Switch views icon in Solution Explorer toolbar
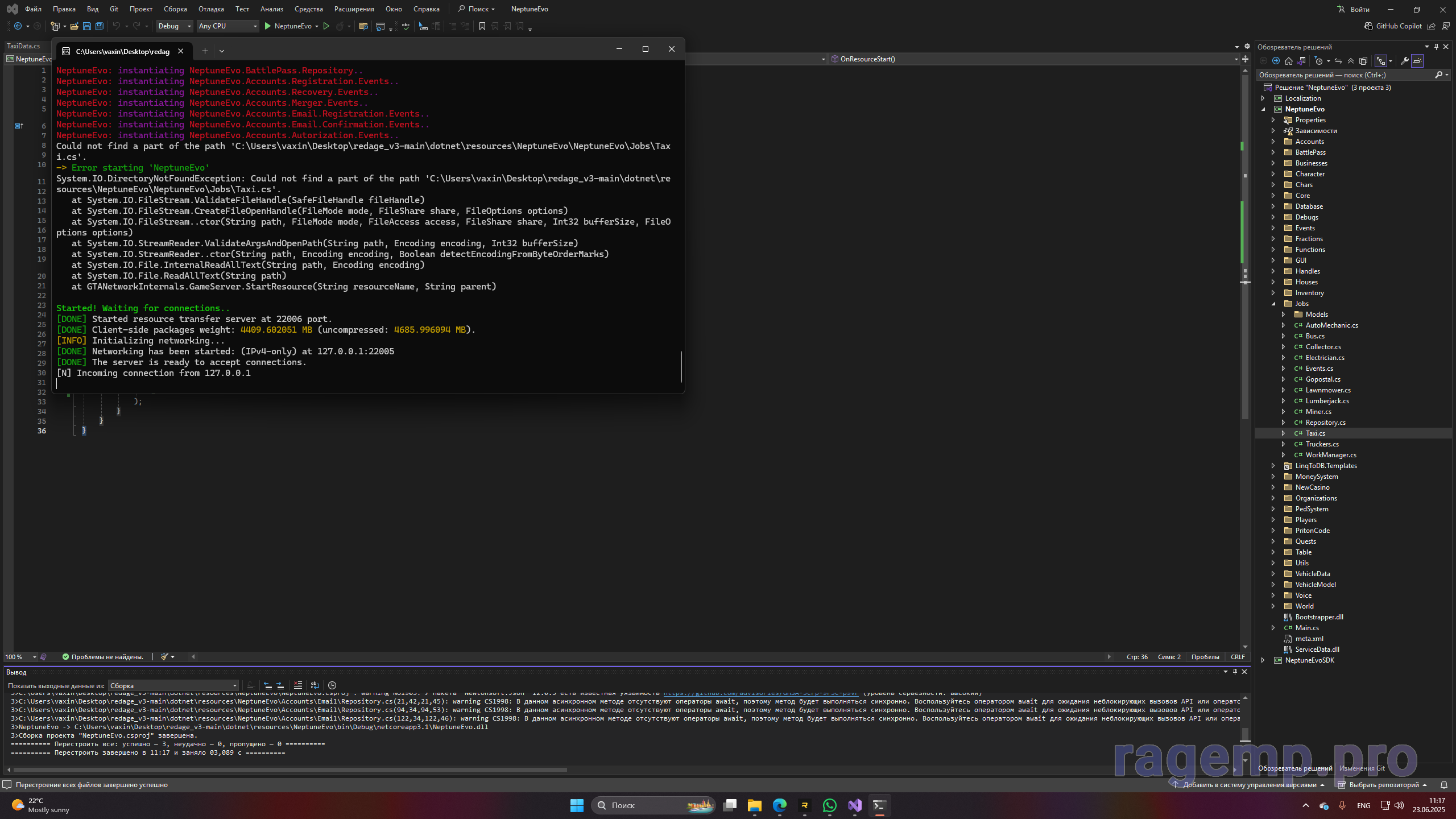This screenshot has width=1456, height=819. 1301,61
